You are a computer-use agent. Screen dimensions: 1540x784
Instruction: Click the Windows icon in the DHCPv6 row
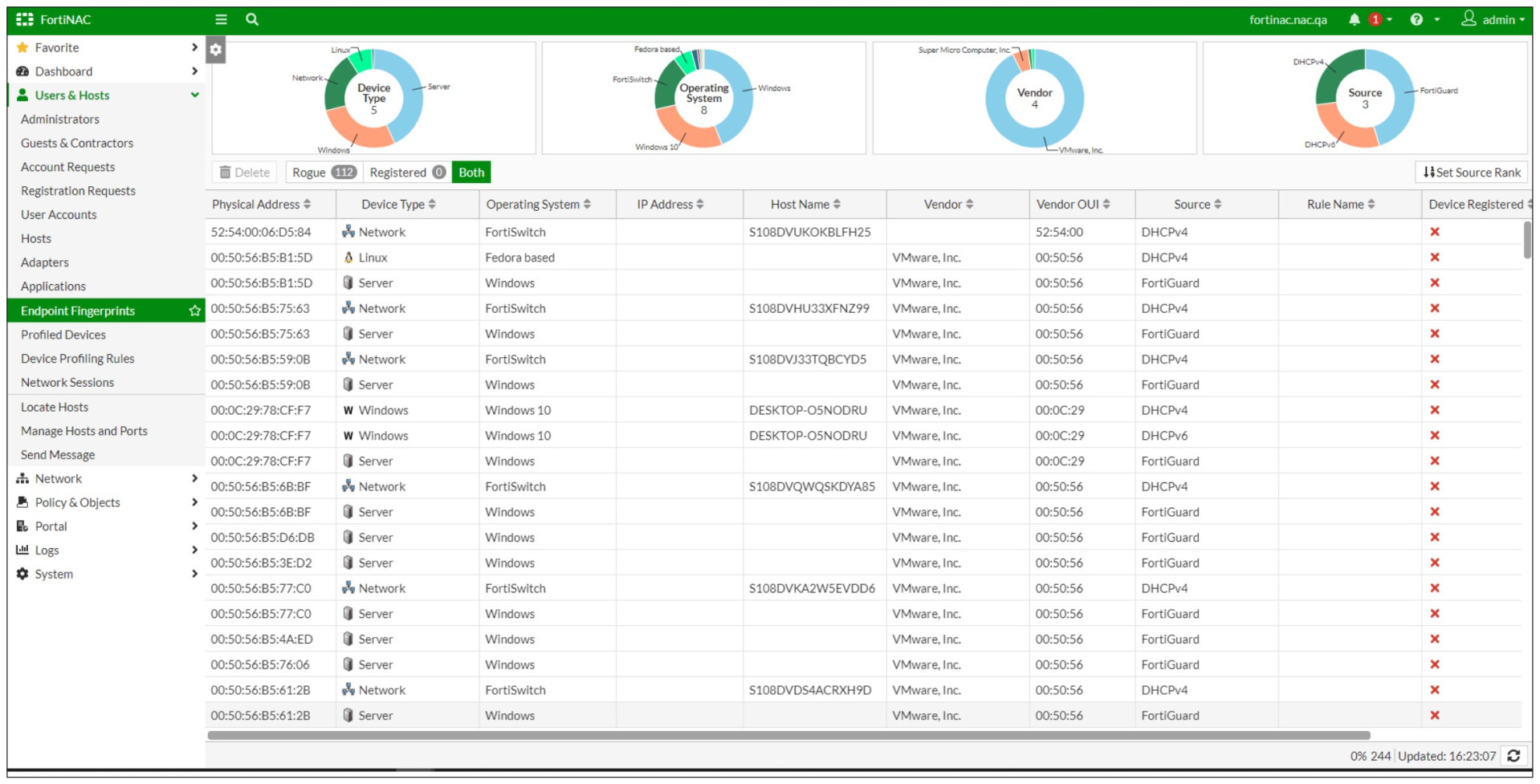[348, 436]
